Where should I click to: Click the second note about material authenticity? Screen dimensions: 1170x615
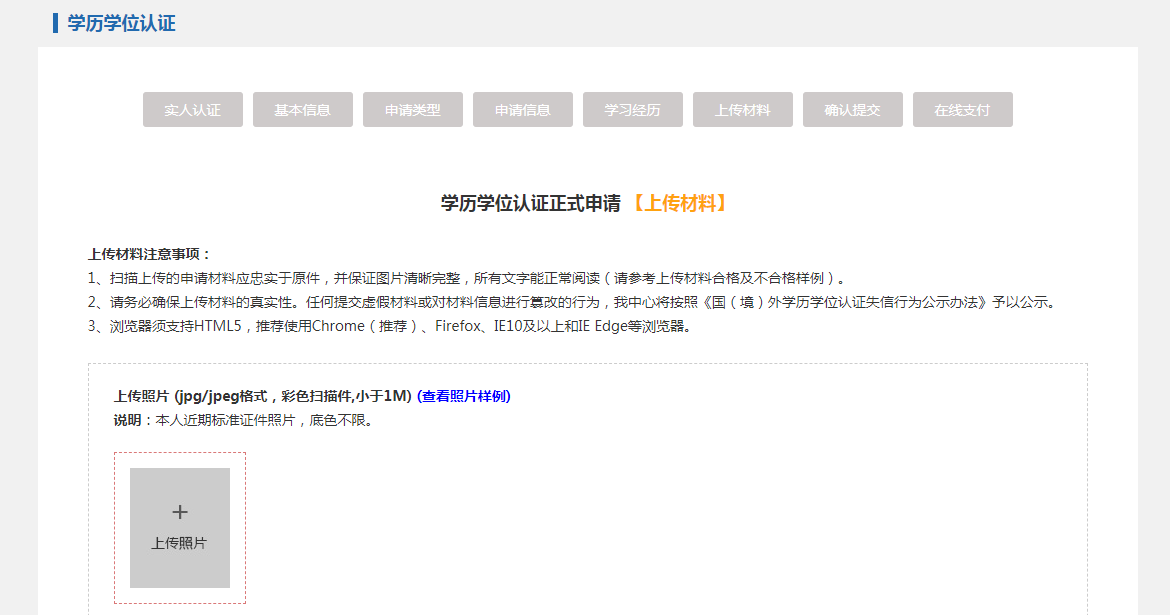(x=571, y=302)
